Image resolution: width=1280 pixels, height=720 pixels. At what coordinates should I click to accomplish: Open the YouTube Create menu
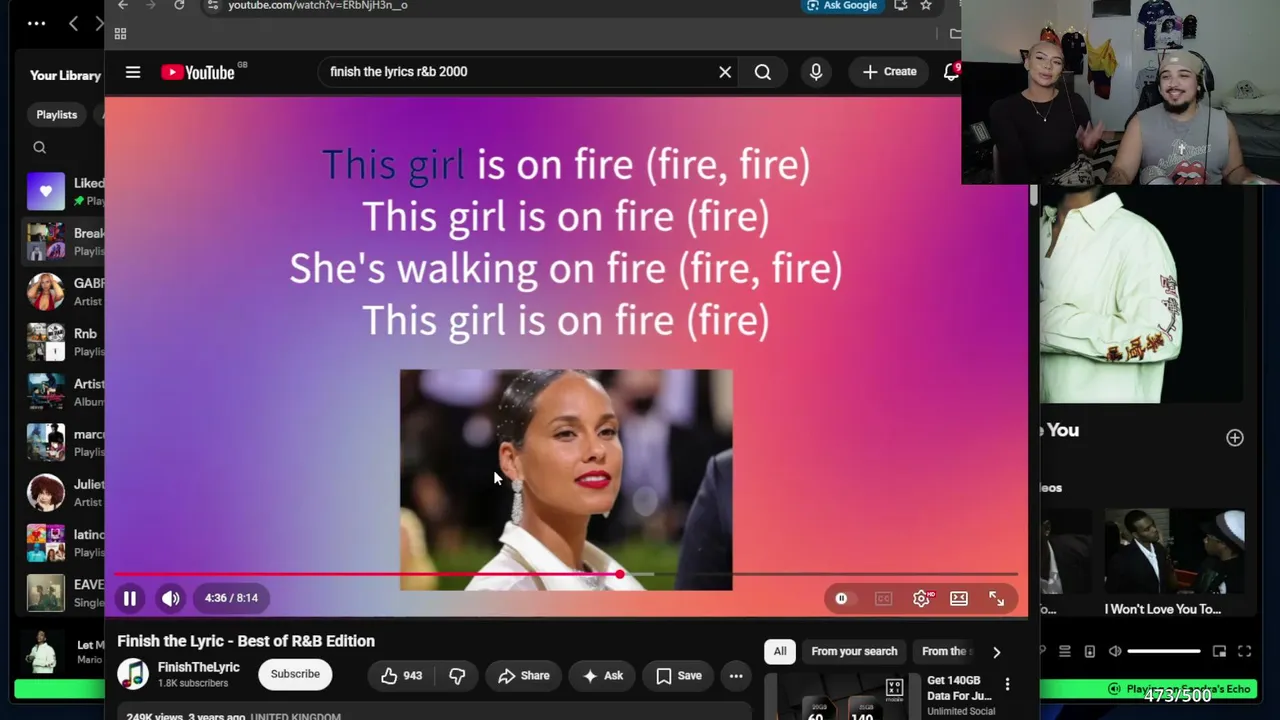pyautogui.click(x=889, y=72)
